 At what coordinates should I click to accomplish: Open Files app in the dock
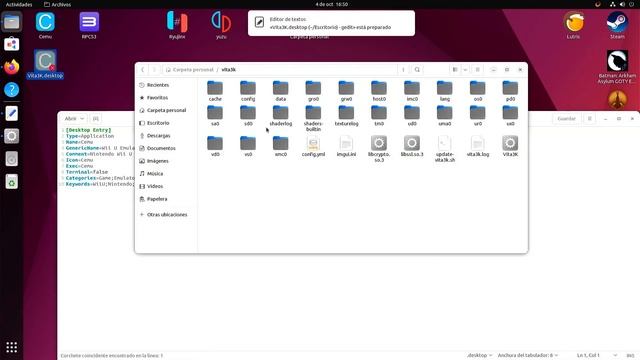(11, 22)
